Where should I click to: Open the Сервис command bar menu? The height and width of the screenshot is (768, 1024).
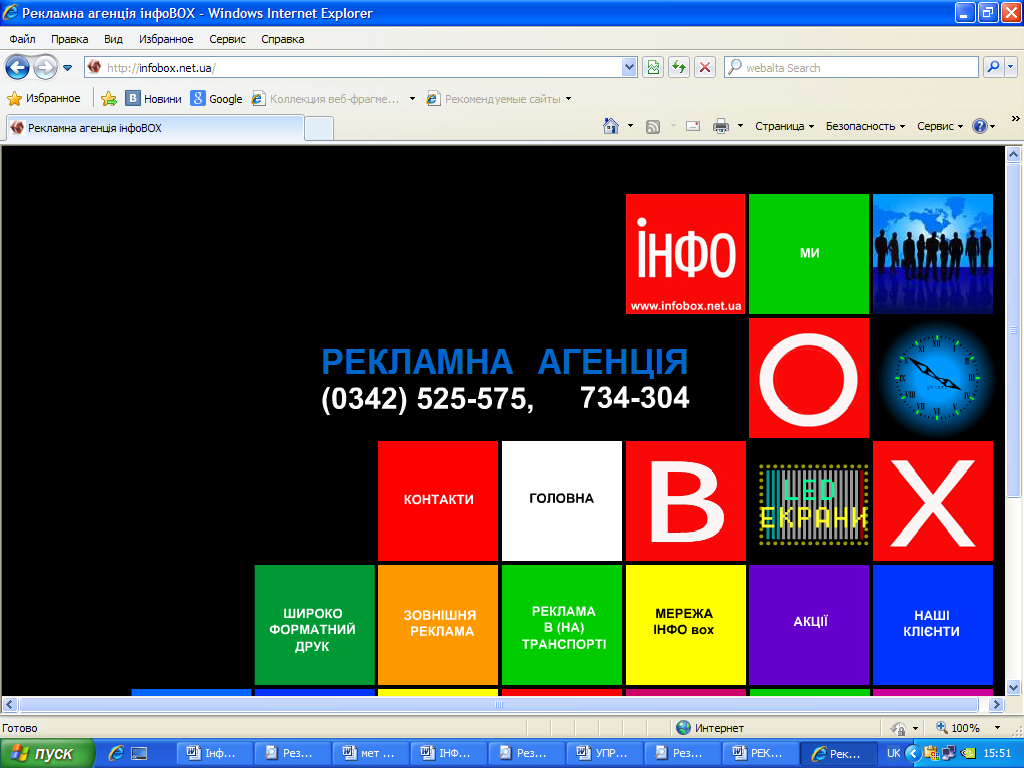click(x=940, y=126)
